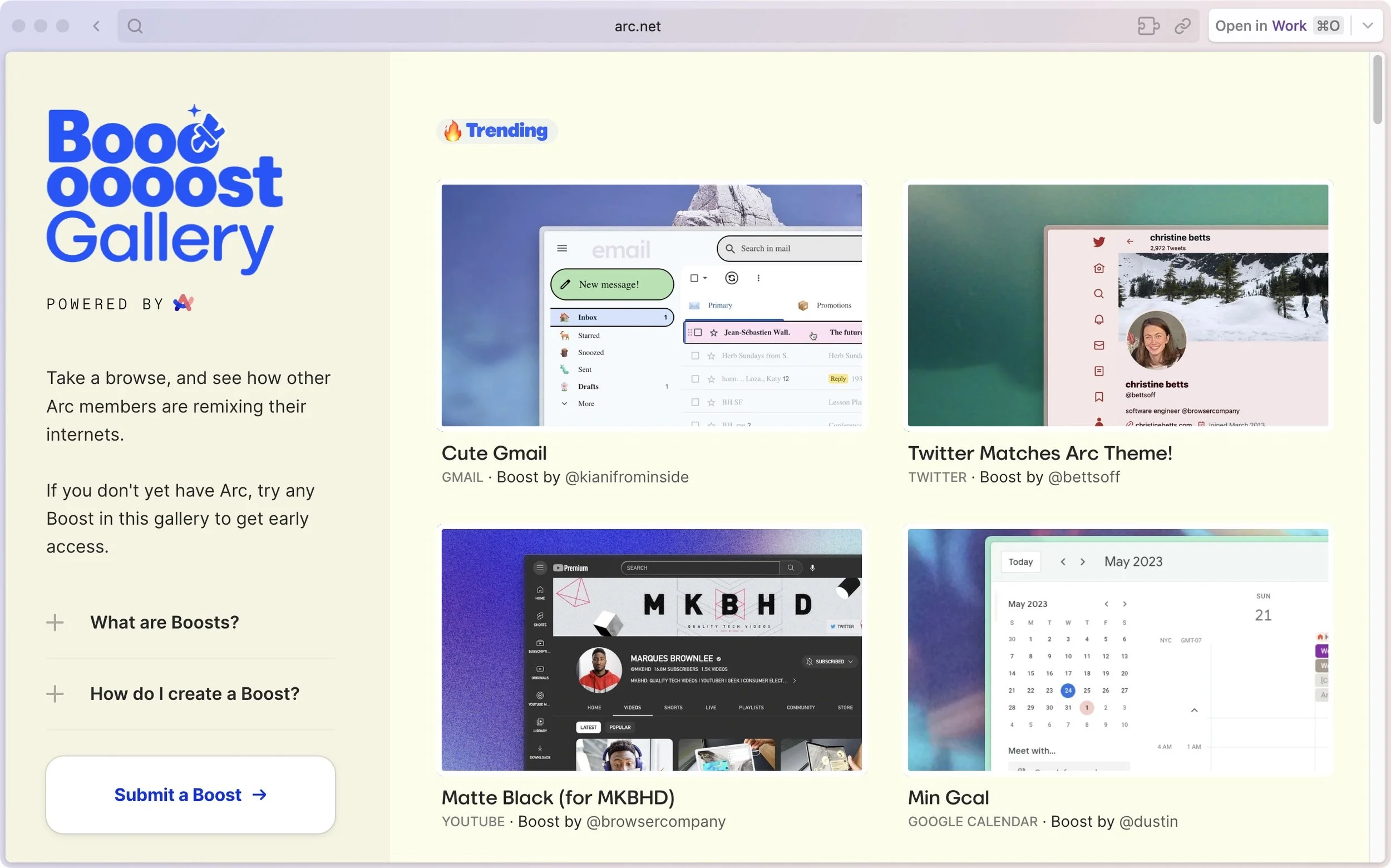Image resolution: width=1391 pixels, height=868 pixels.
Task: Click the "Take a browse" intro paragraph
Action: (x=188, y=406)
